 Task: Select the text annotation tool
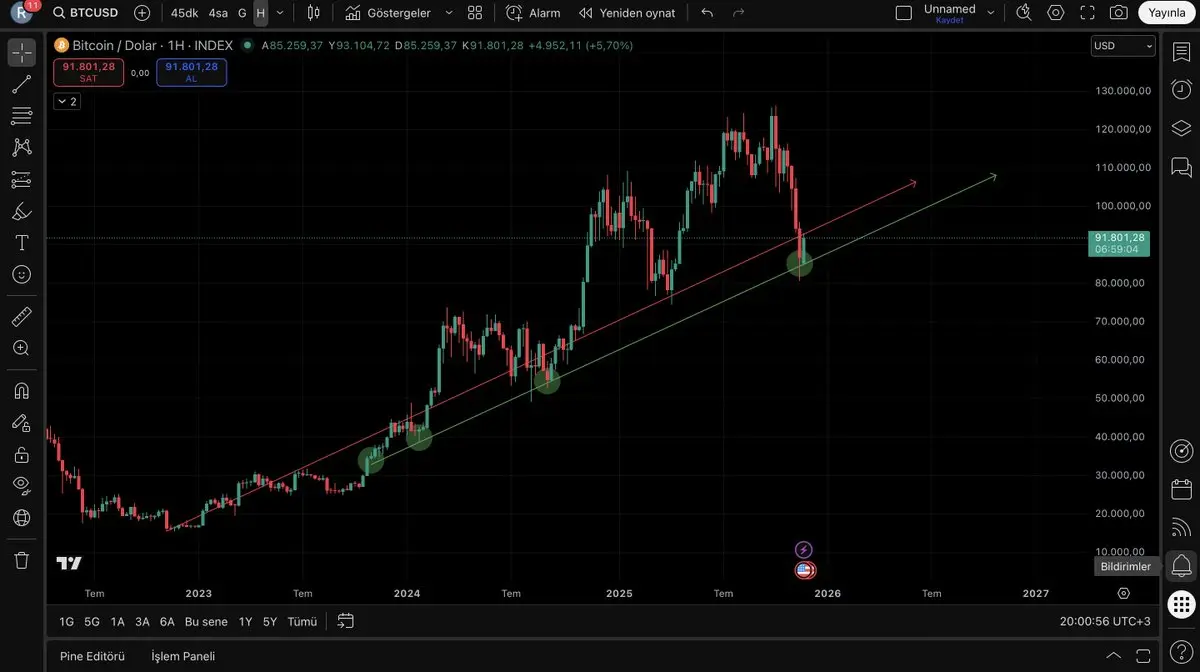coord(21,243)
